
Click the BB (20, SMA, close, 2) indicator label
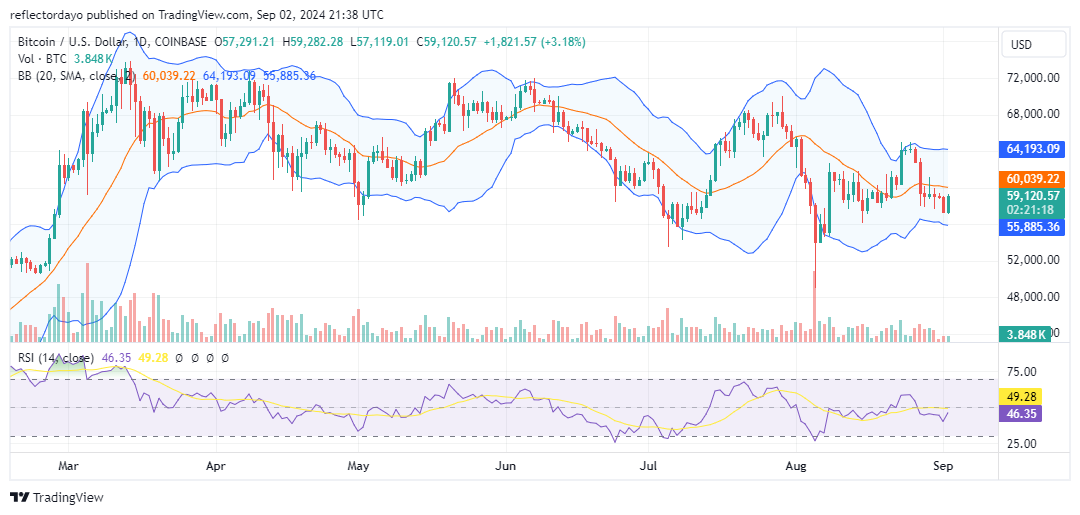[76, 76]
